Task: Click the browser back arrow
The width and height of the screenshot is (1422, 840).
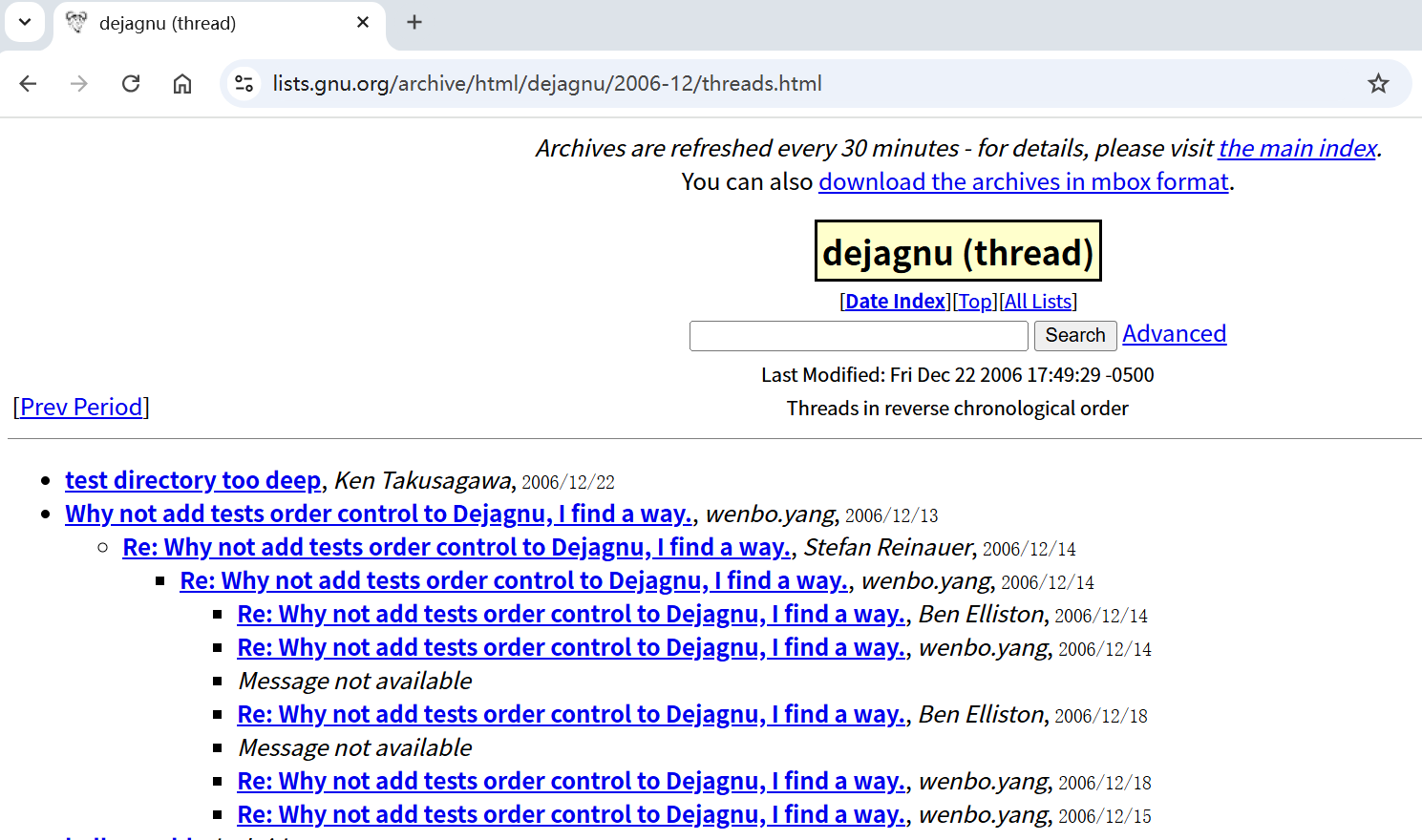Action: (x=28, y=84)
